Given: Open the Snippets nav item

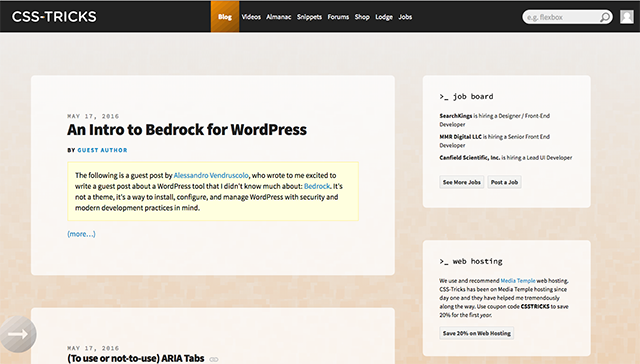Looking at the screenshot, I should (309, 17).
